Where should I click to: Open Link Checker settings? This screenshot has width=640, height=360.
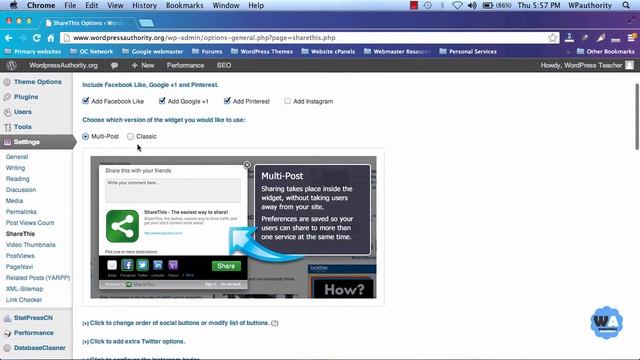pos(24,300)
